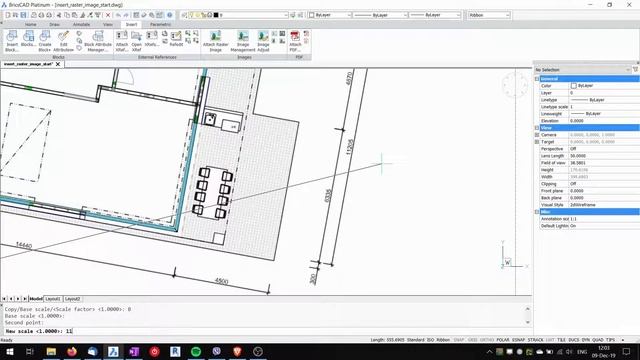Viewport: 640px width, 360px height.
Task: Open Spotify from the taskbar
Action: click(196, 351)
